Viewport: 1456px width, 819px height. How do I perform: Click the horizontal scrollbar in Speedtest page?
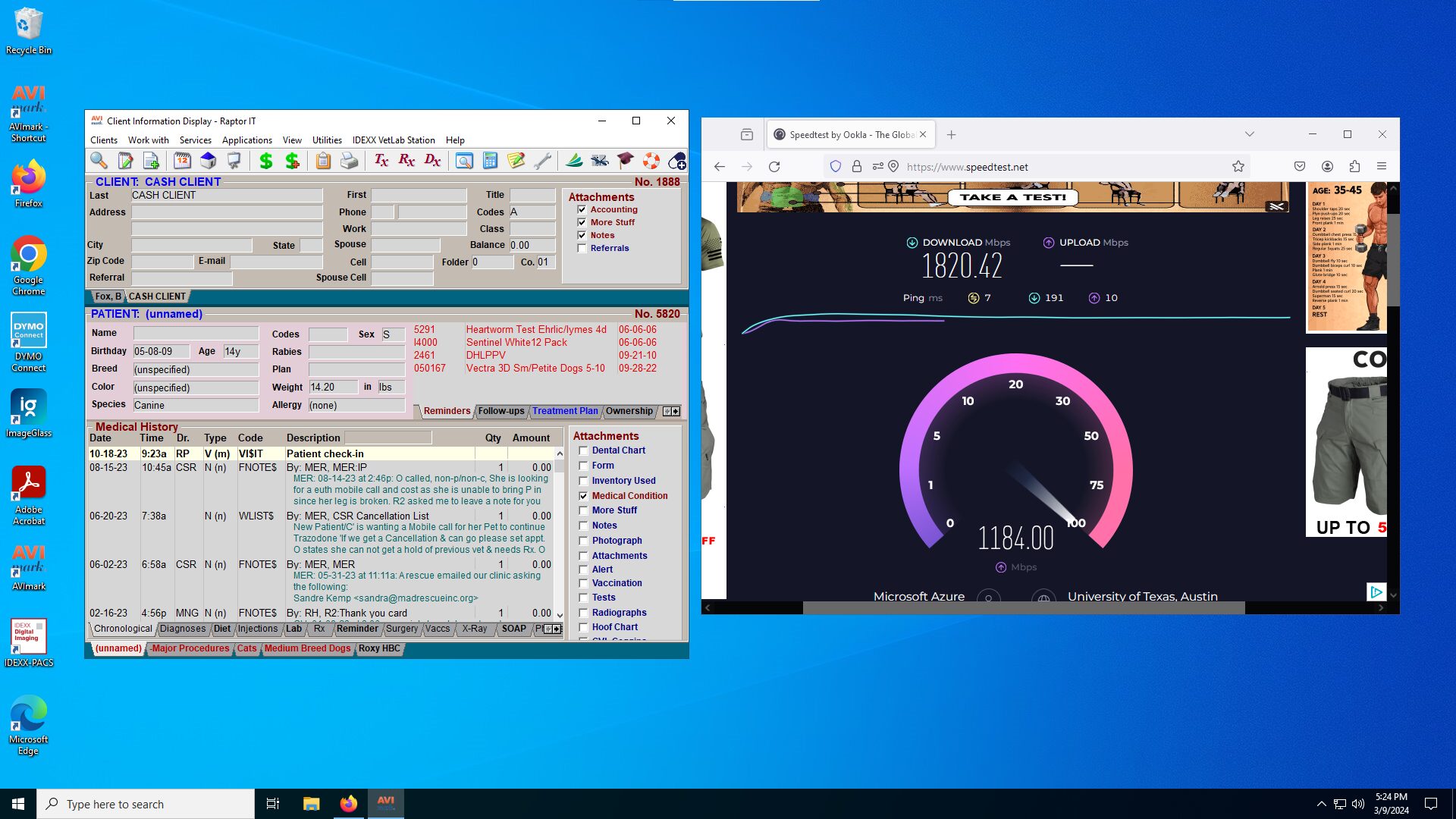click(1023, 608)
